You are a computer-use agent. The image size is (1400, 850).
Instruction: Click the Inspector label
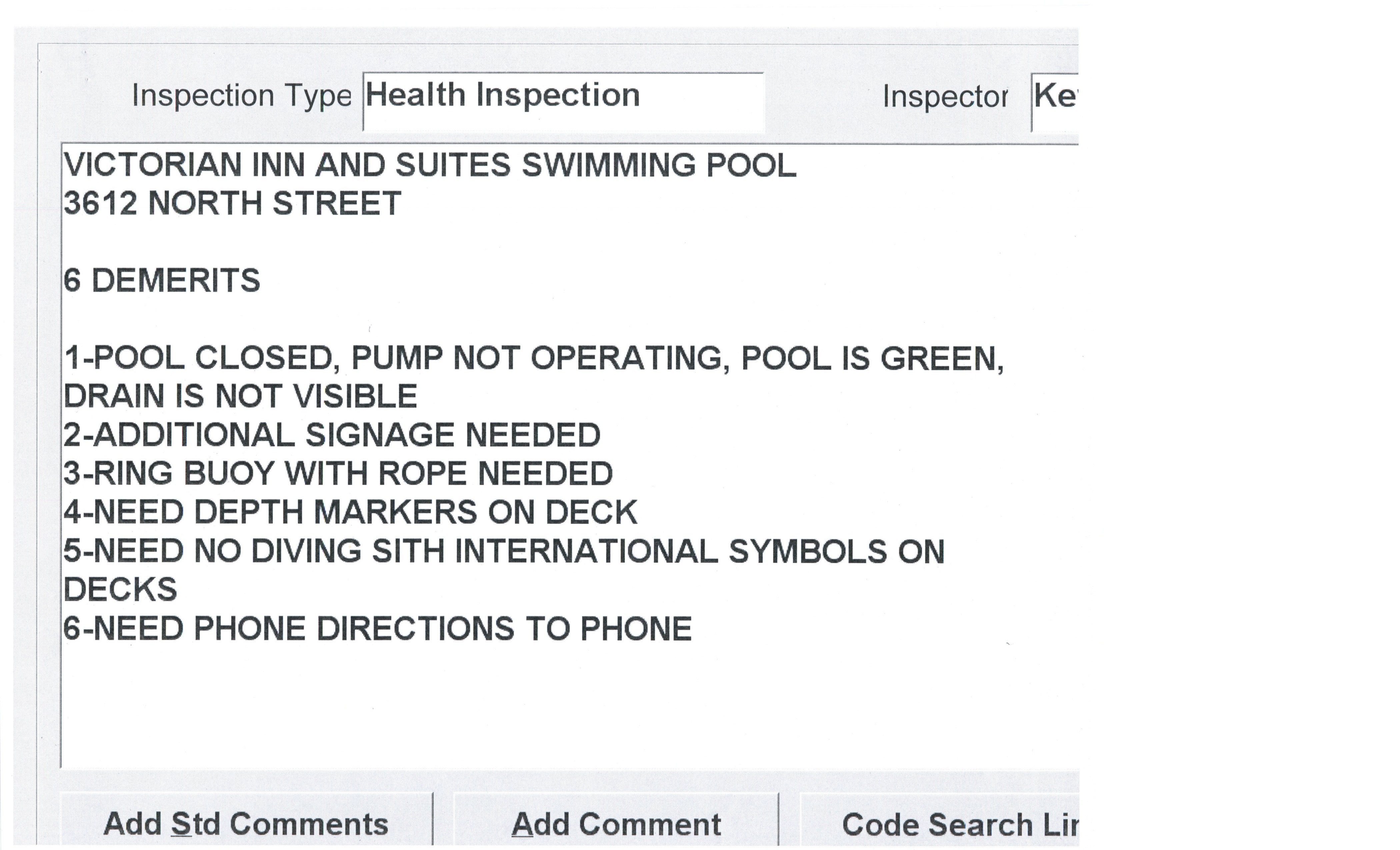944,97
